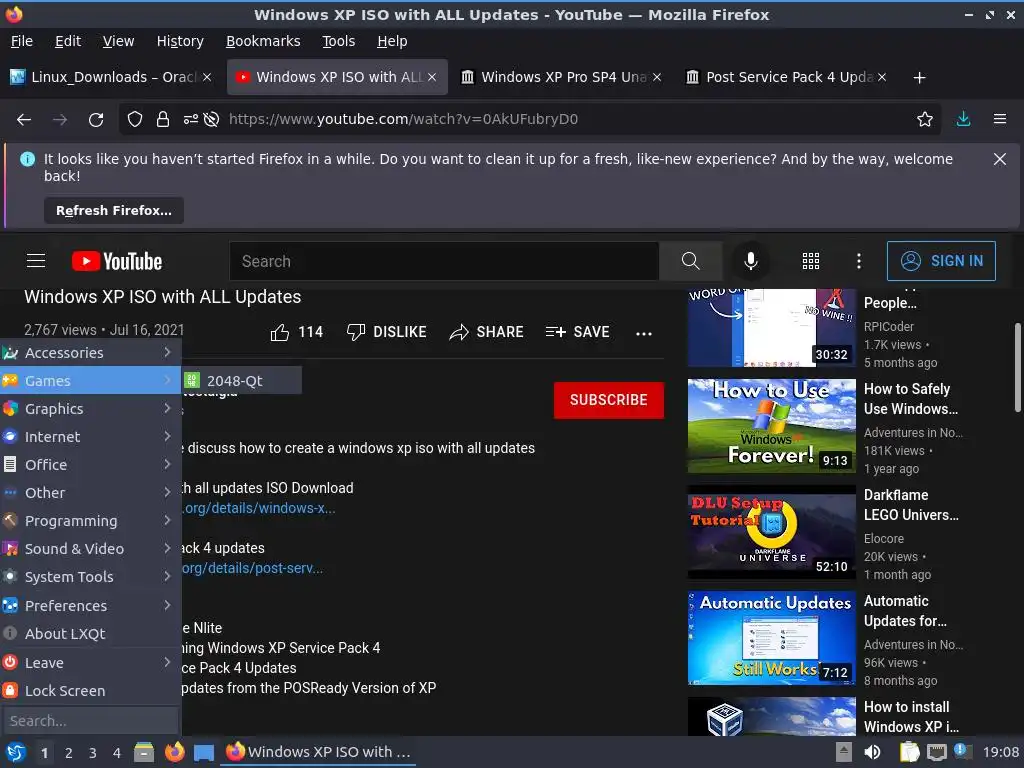Screen dimensions: 1024x768
Task: Launch the 2048-Qt game
Action: [x=242, y=381]
